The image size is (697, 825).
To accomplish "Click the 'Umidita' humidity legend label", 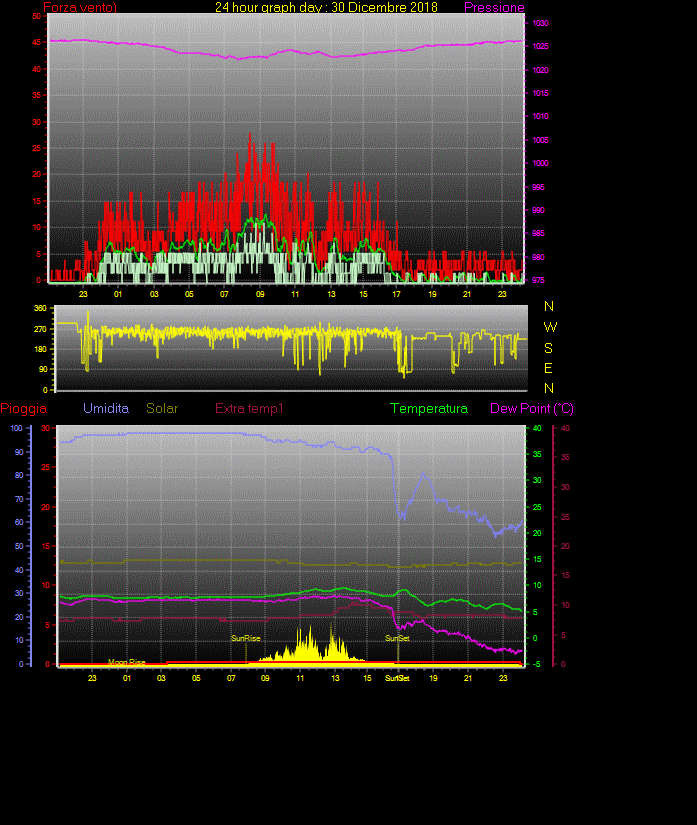I will (106, 409).
